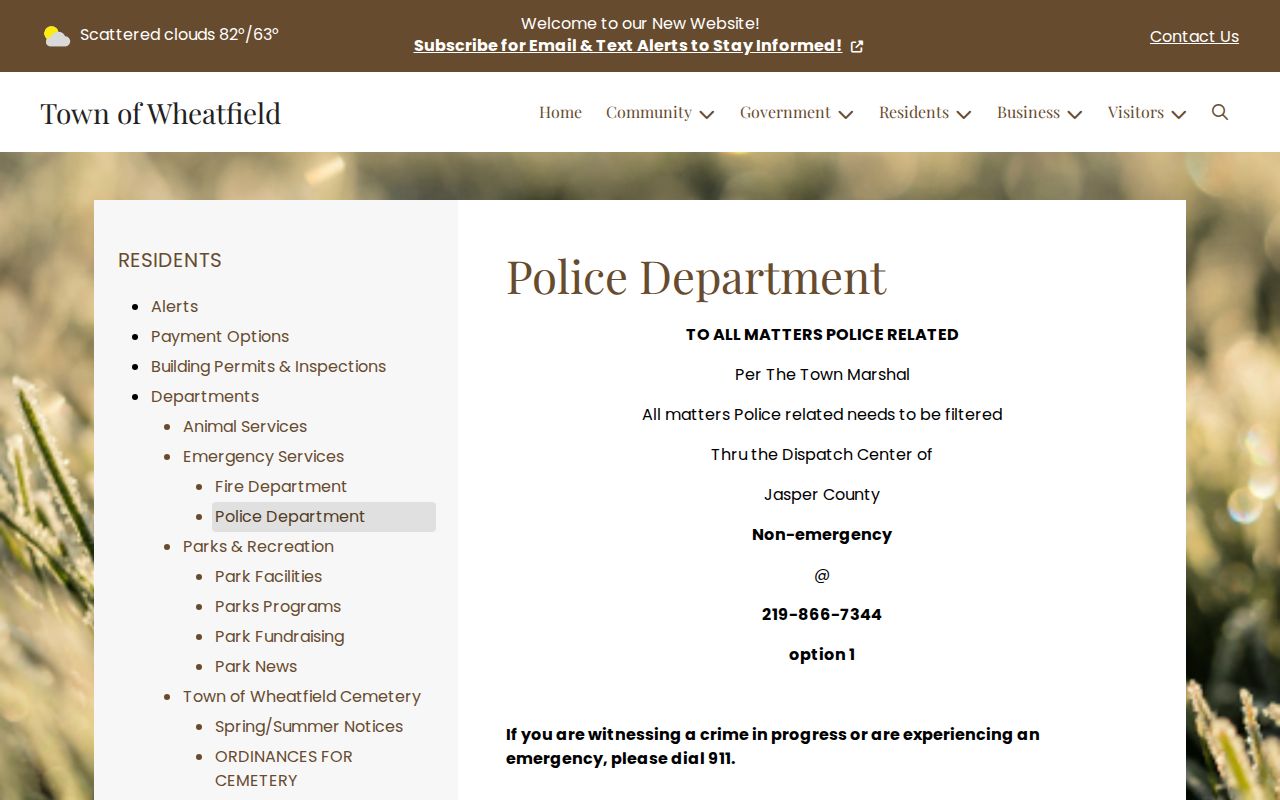The height and width of the screenshot is (800, 1280).
Task: Go to the Home menu item
Action: pos(560,112)
